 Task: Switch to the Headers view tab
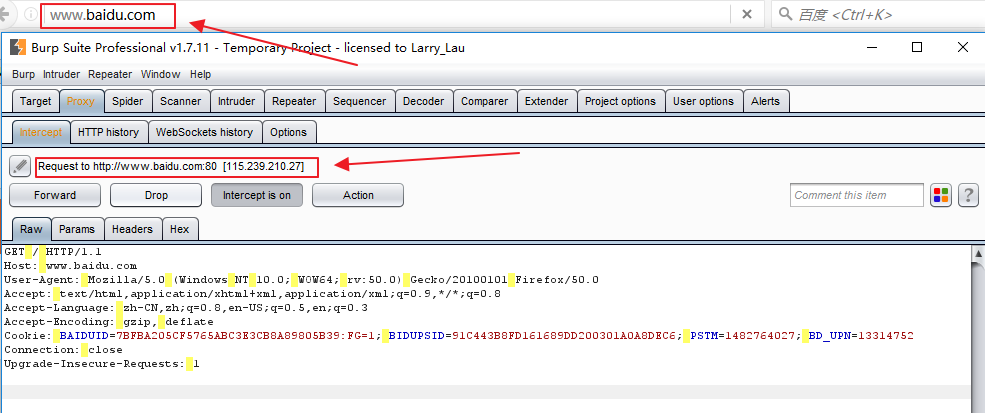tap(133, 229)
